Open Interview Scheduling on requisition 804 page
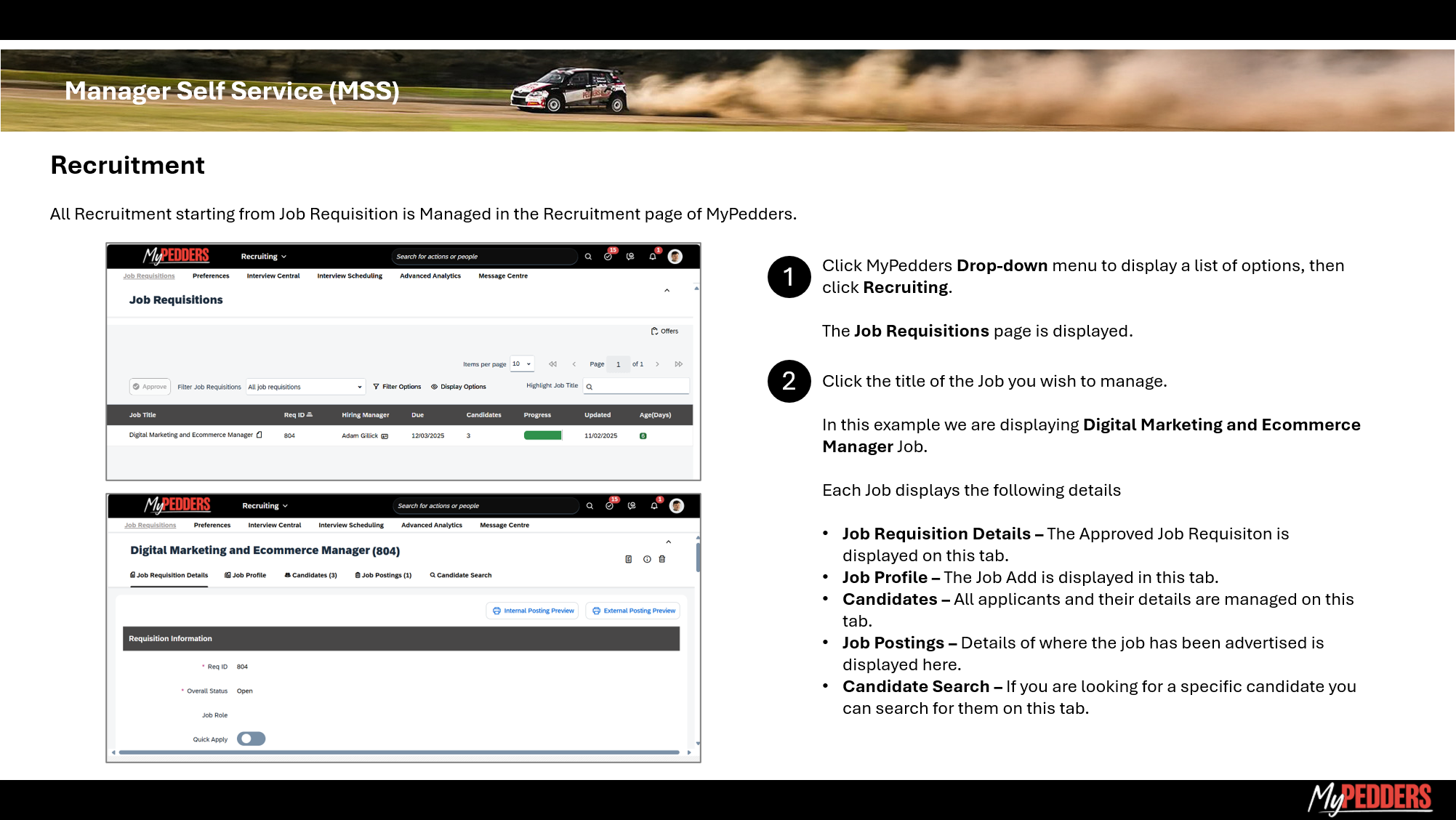The image size is (1456, 820). point(351,526)
